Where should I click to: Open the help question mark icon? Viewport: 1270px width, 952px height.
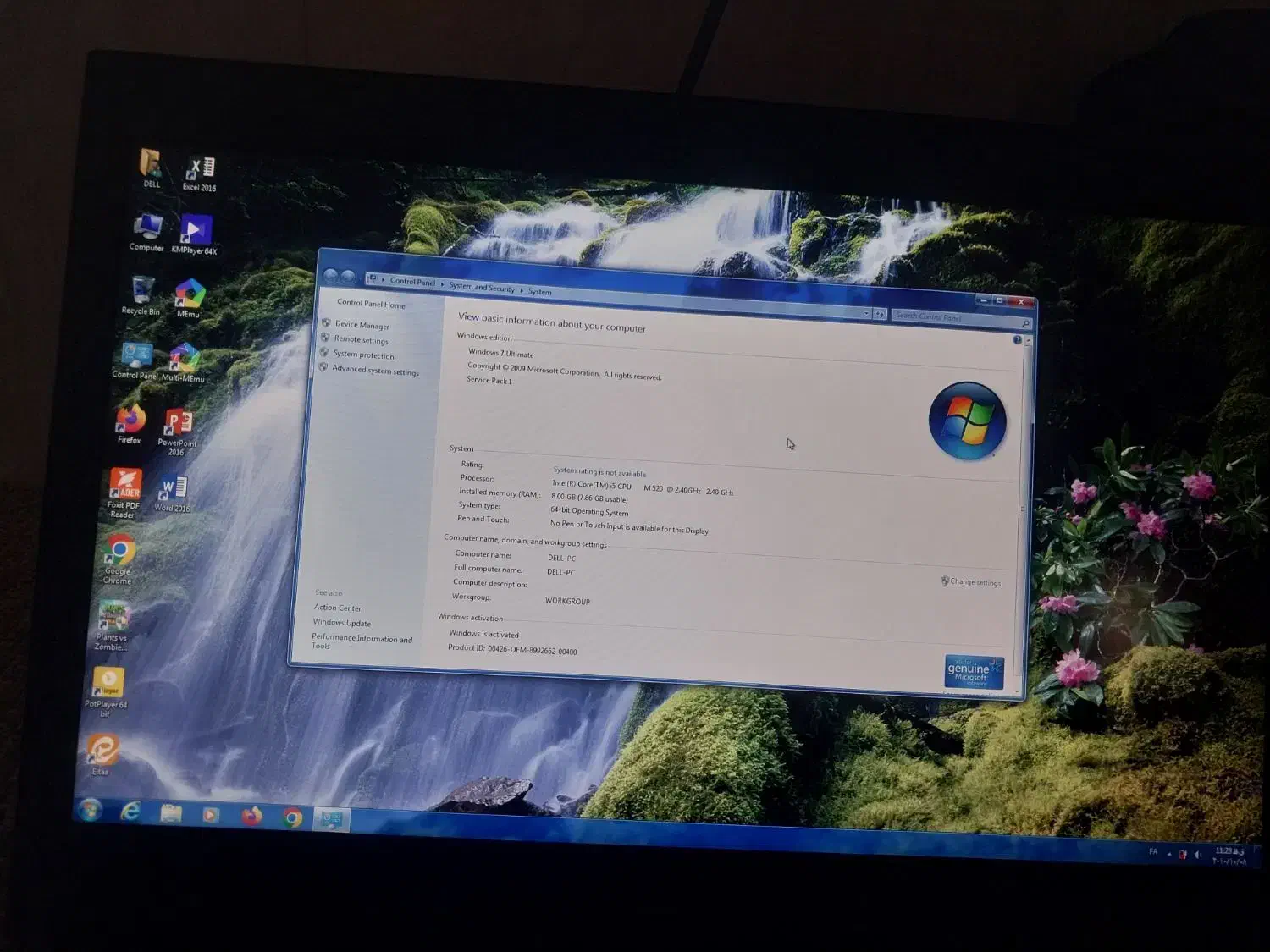coord(1017,339)
